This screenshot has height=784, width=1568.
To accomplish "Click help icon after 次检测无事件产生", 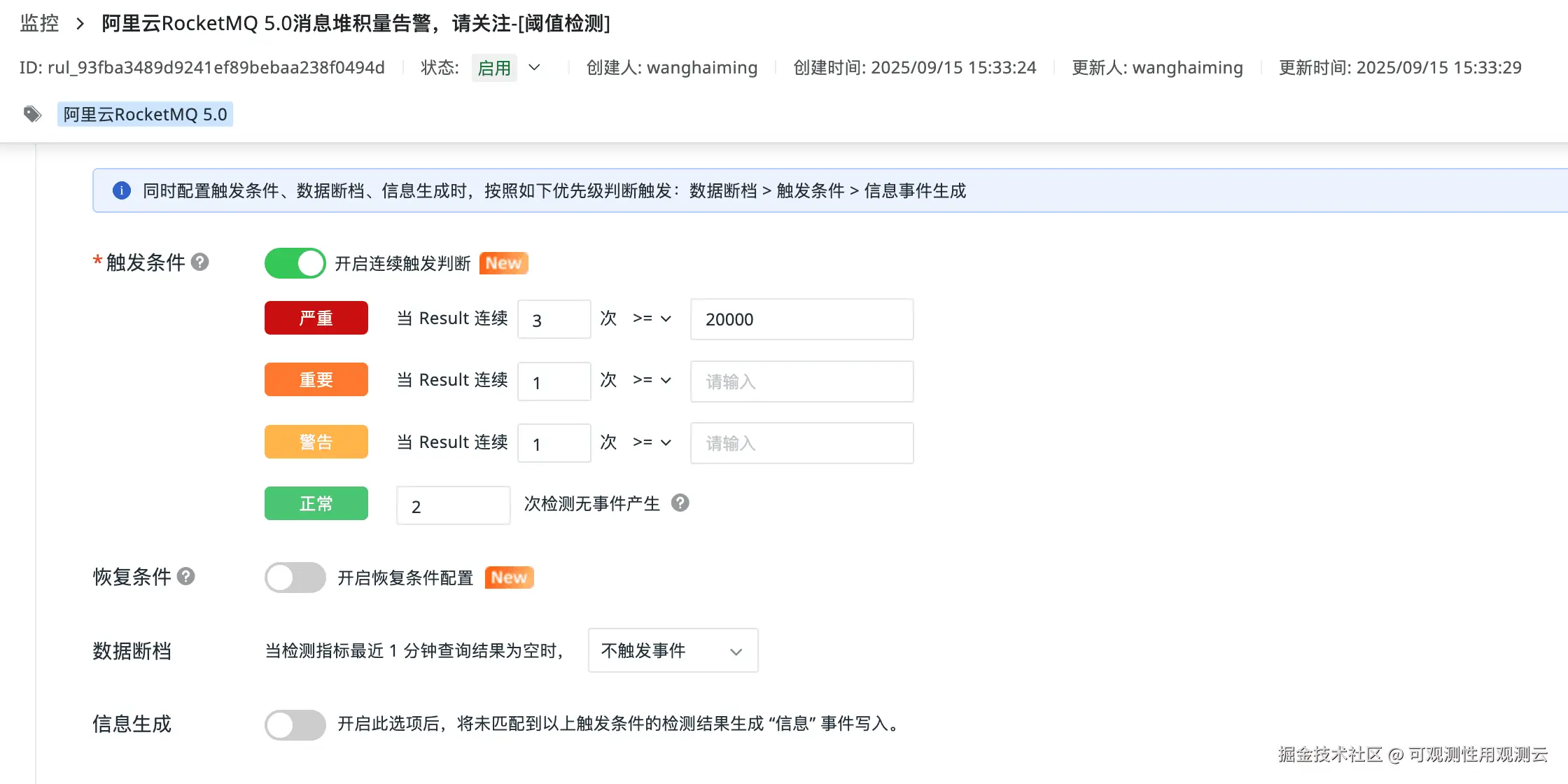I will [680, 503].
